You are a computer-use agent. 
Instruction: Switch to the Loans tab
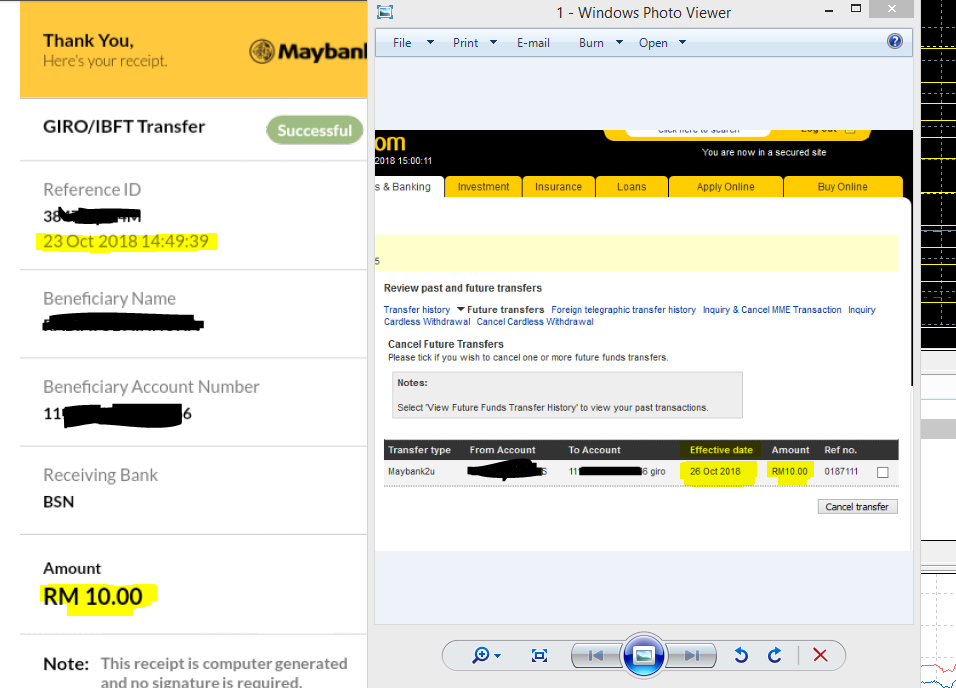[x=632, y=187]
